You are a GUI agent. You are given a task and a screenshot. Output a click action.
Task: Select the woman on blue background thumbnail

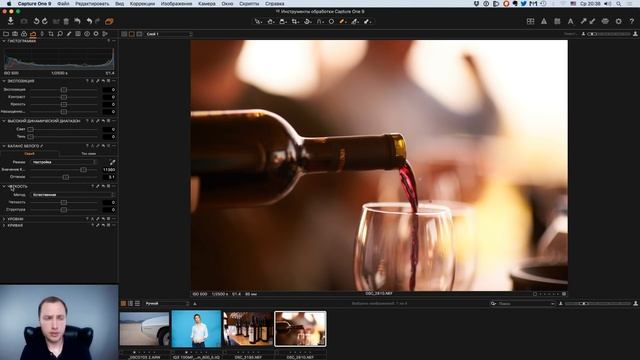pyautogui.click(x=196, y=329)
